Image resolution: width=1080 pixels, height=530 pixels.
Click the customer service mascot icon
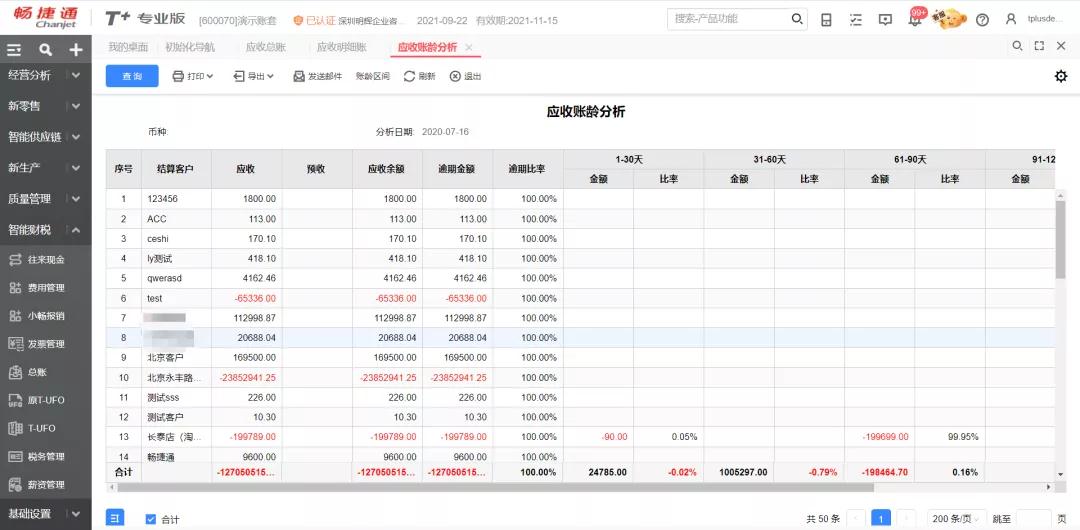pos(949,18)
